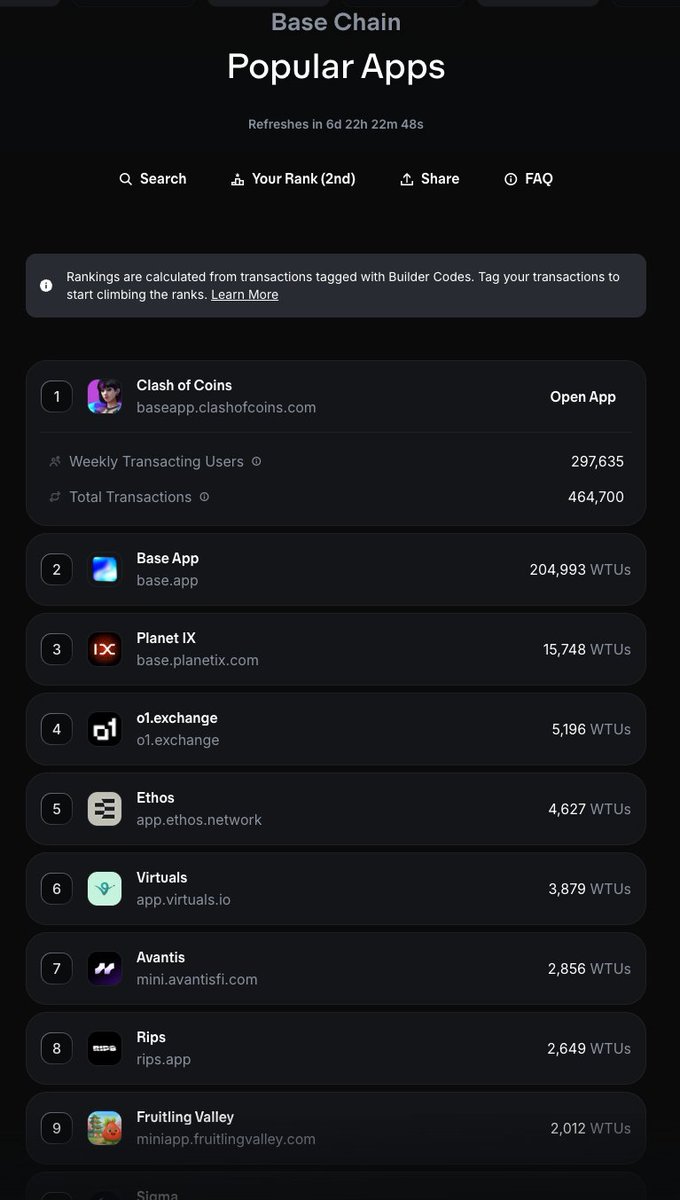This screenshot has width=680, height=1200.
Task: Click the Clash of Coins app icon
Action: coord(104,396)
